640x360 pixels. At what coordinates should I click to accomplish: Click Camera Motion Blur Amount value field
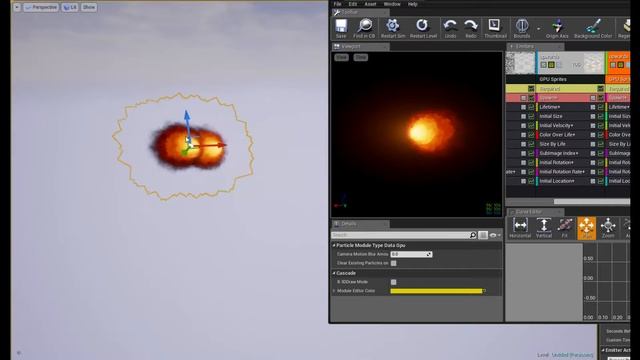pos(411,254)
